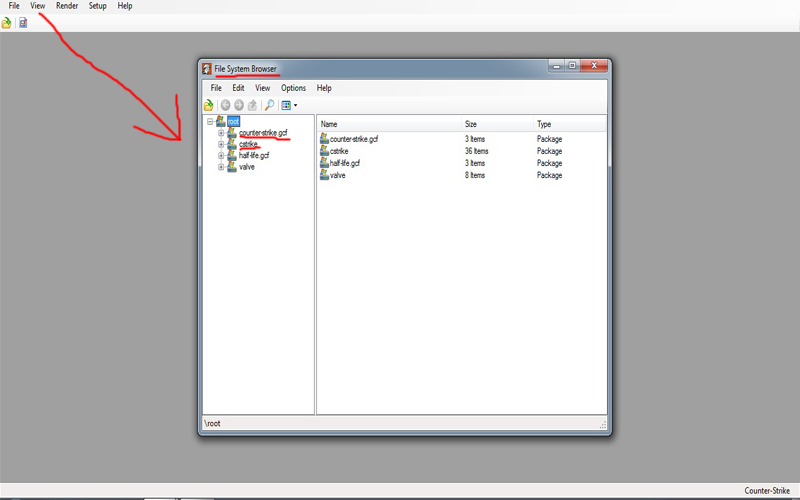This screenshot has height=500, width=800.
Task: Maximize the File System Browser window
Action: [x=572, y=66]
